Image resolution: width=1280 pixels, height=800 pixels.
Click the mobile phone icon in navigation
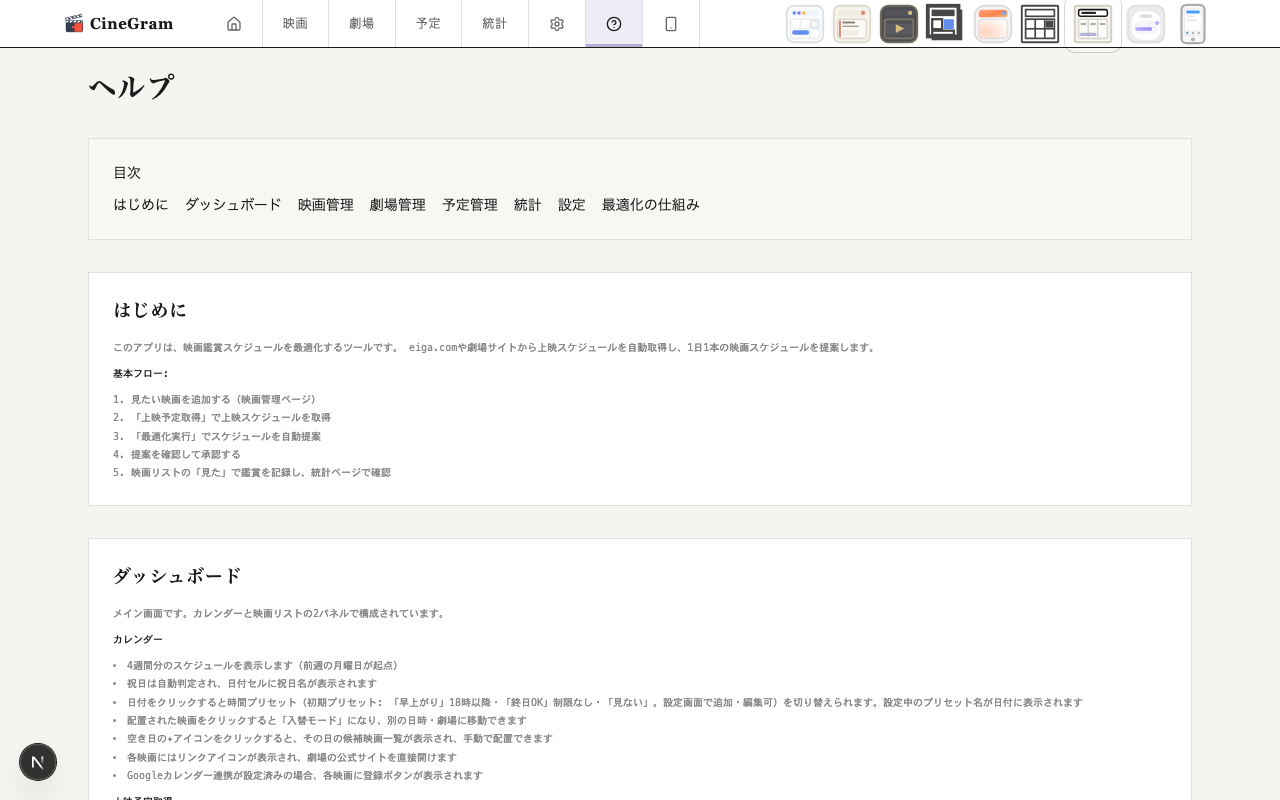(x=670, y=23)
